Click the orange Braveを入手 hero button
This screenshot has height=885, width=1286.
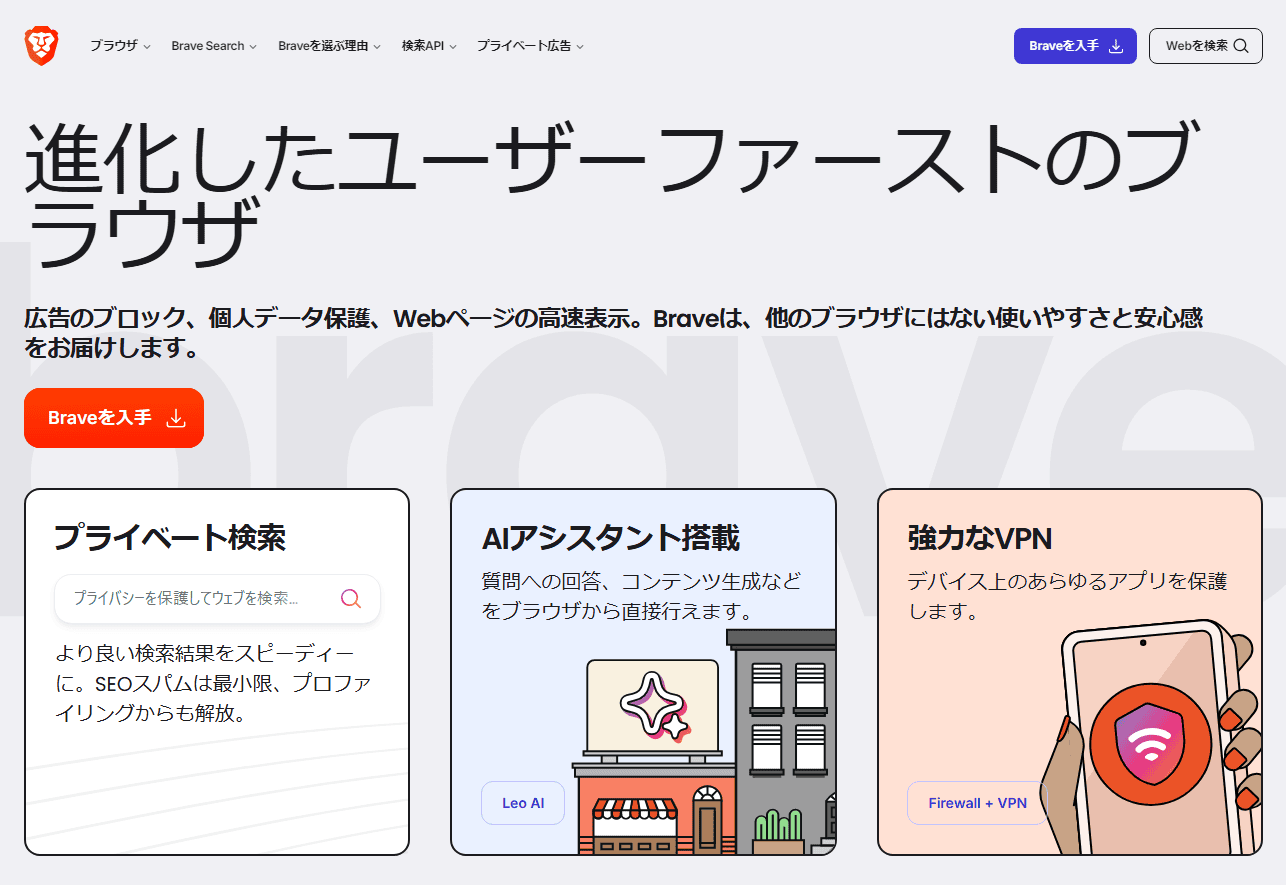pyautogui.click(x=114, y=418)
